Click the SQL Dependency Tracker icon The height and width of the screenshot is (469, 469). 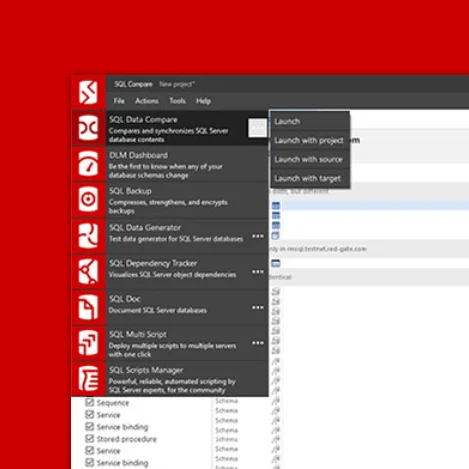click(88, 271)
